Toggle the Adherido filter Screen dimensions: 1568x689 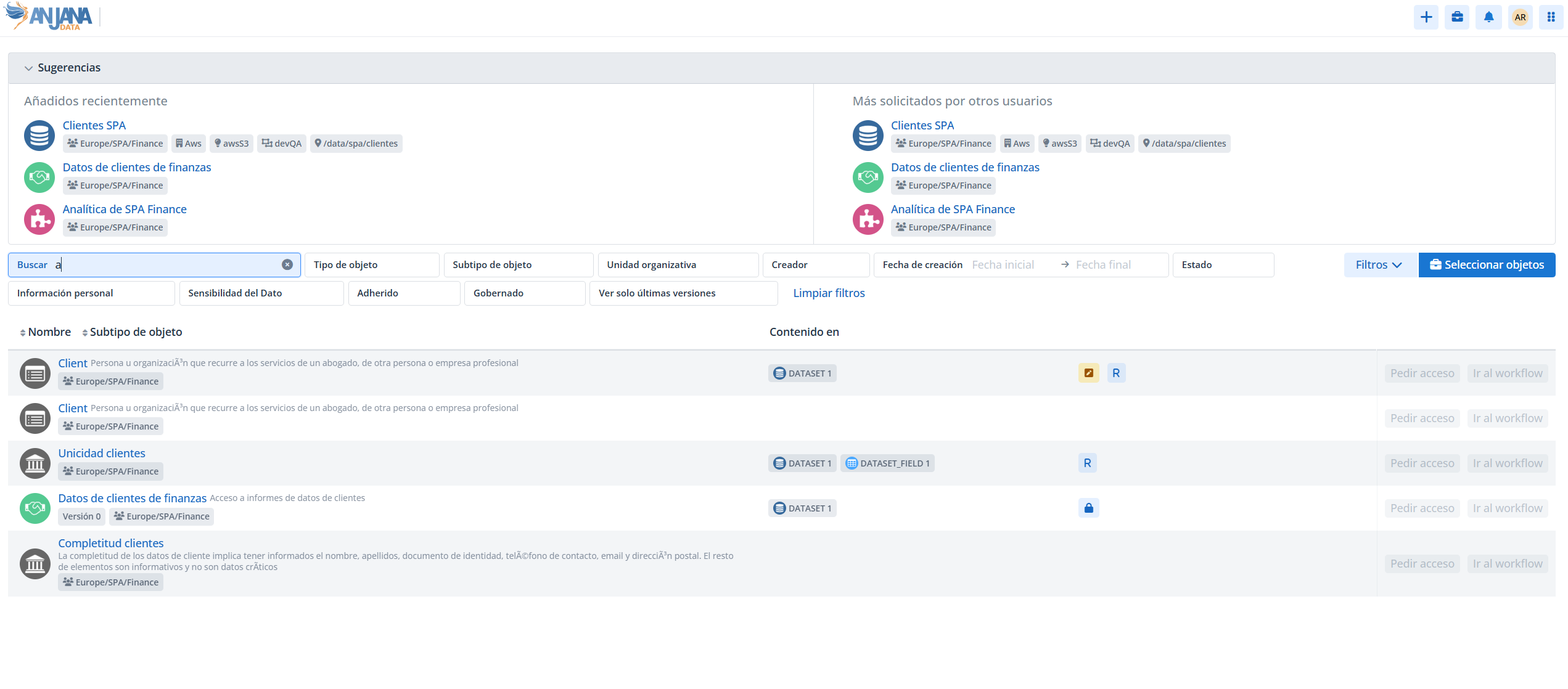coord(404,293)
